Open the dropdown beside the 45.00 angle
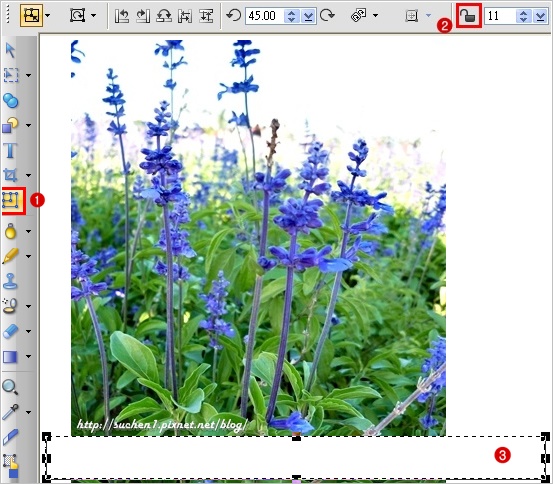 pyautogui.click(x=308, y=16)
